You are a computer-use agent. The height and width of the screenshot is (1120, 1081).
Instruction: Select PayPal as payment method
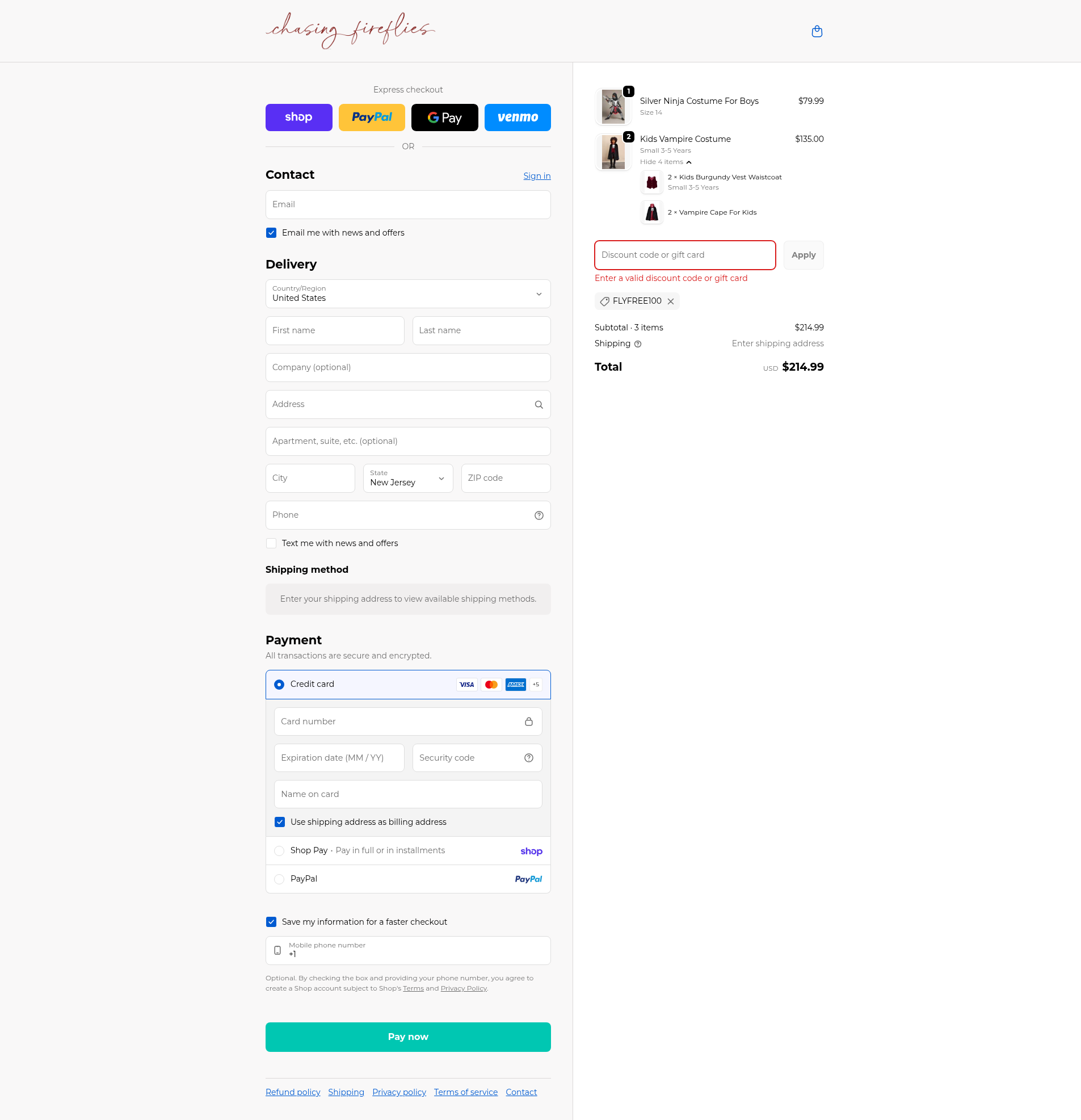(279, 879)
